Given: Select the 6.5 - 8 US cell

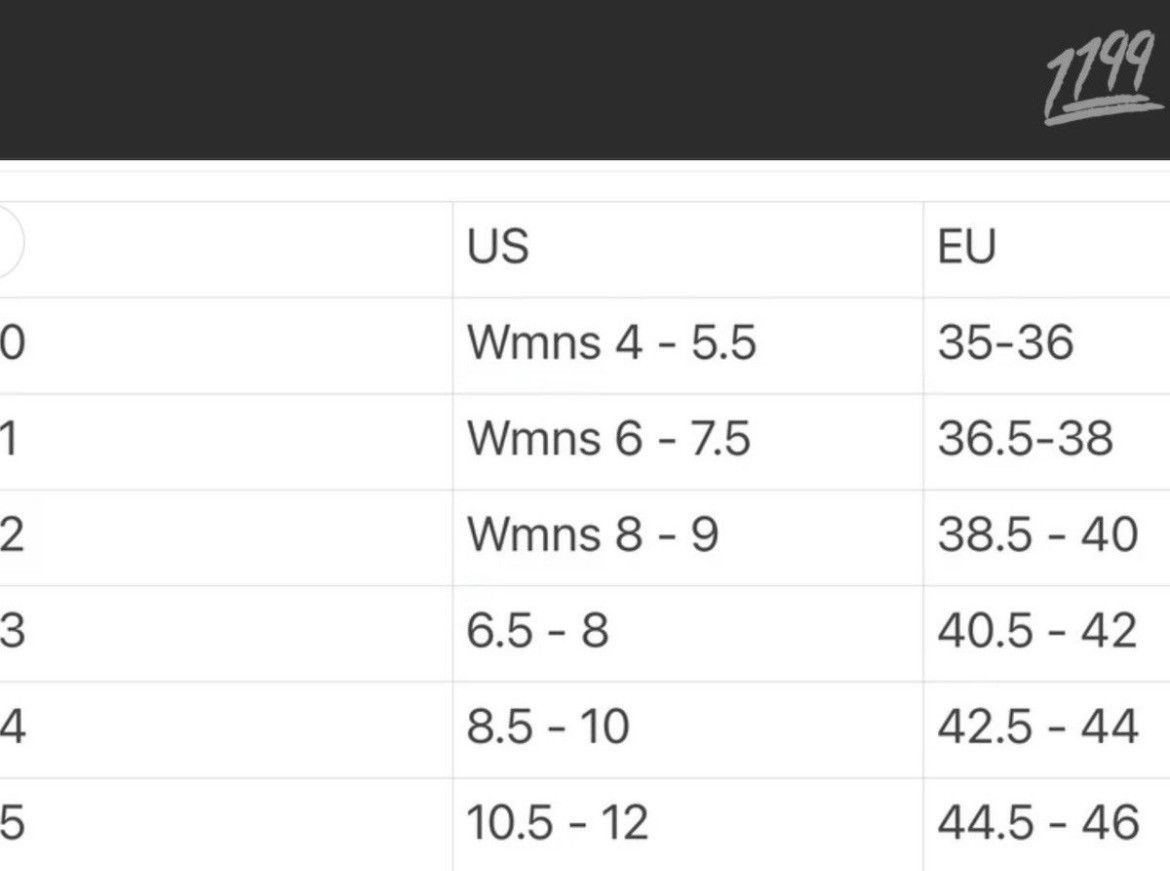Looking at the screenshot, I should pos(537,631).
